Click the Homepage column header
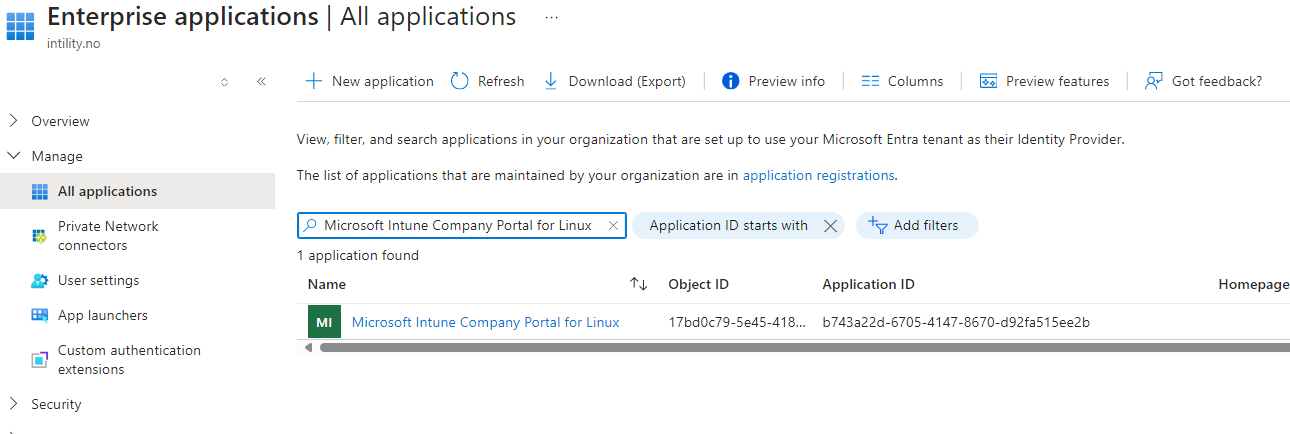This screenshot has height=434, width=1290. point(1254,284)
